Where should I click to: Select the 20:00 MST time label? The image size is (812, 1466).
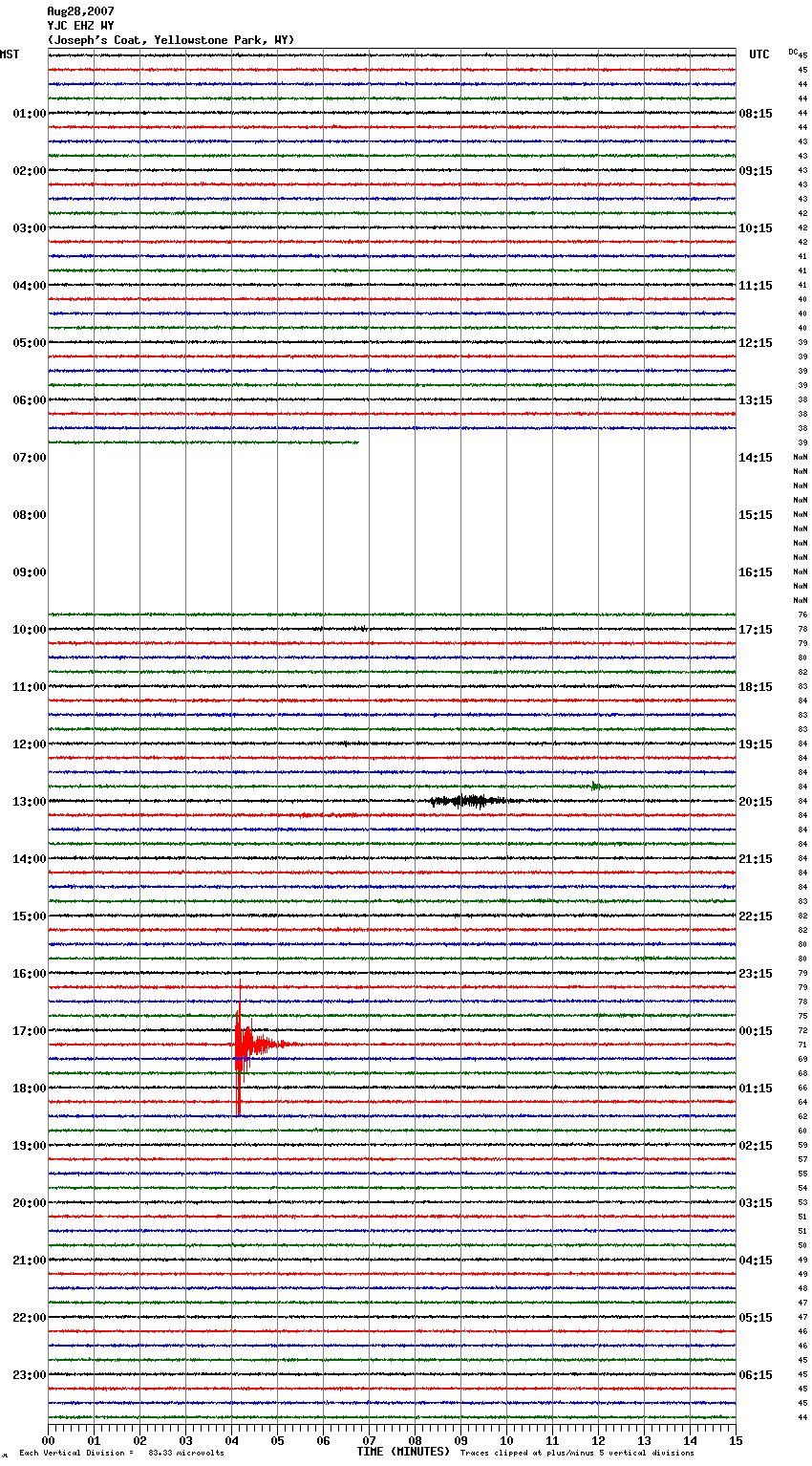(x=29, y=1203)
